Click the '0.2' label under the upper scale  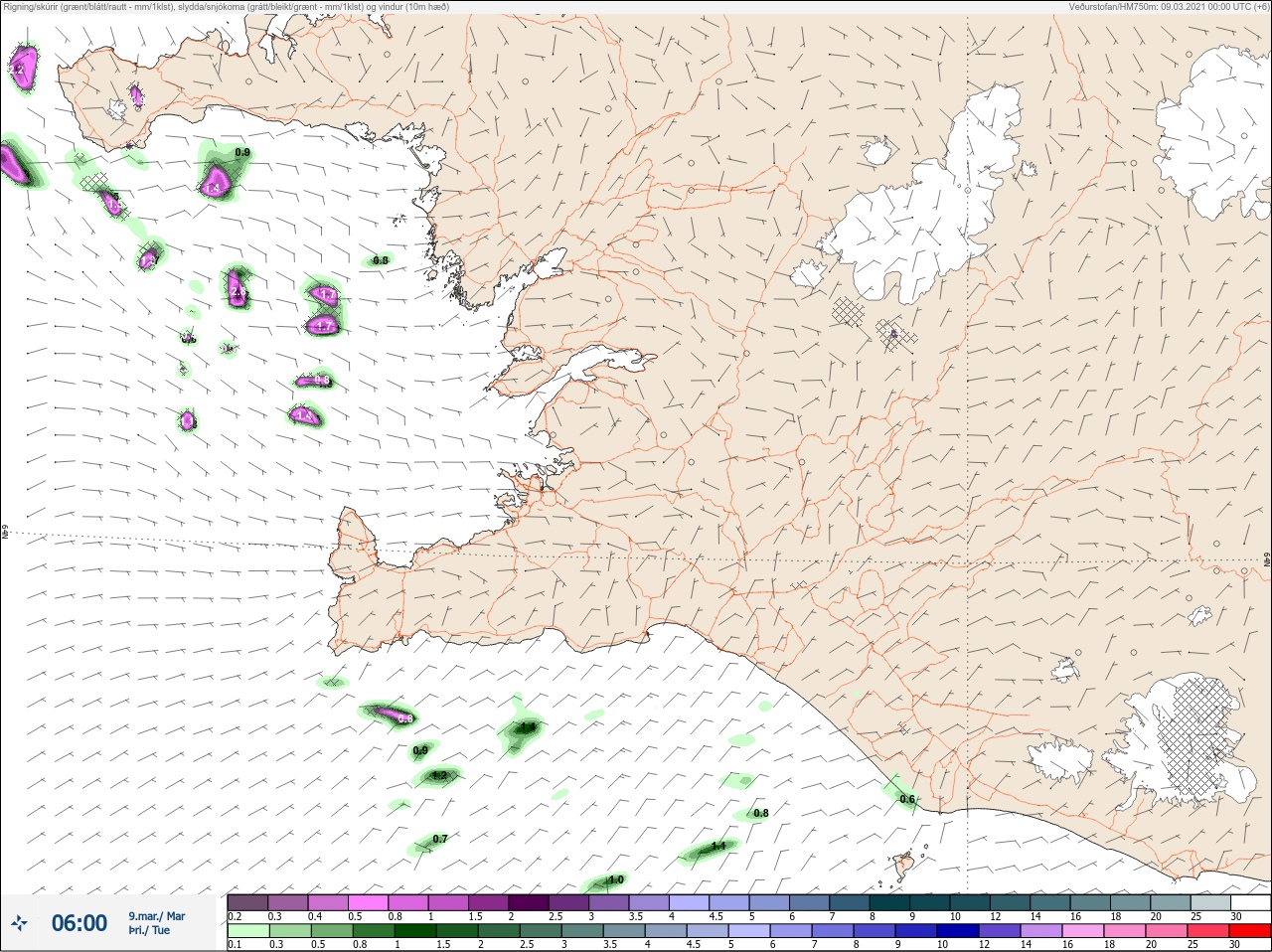coord(235,916)
